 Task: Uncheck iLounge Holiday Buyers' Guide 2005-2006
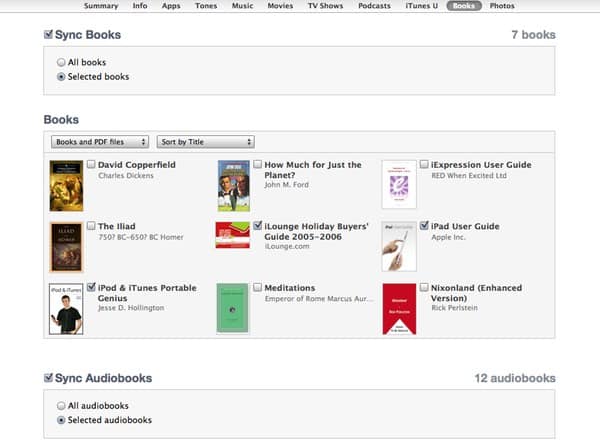(258, 225)
